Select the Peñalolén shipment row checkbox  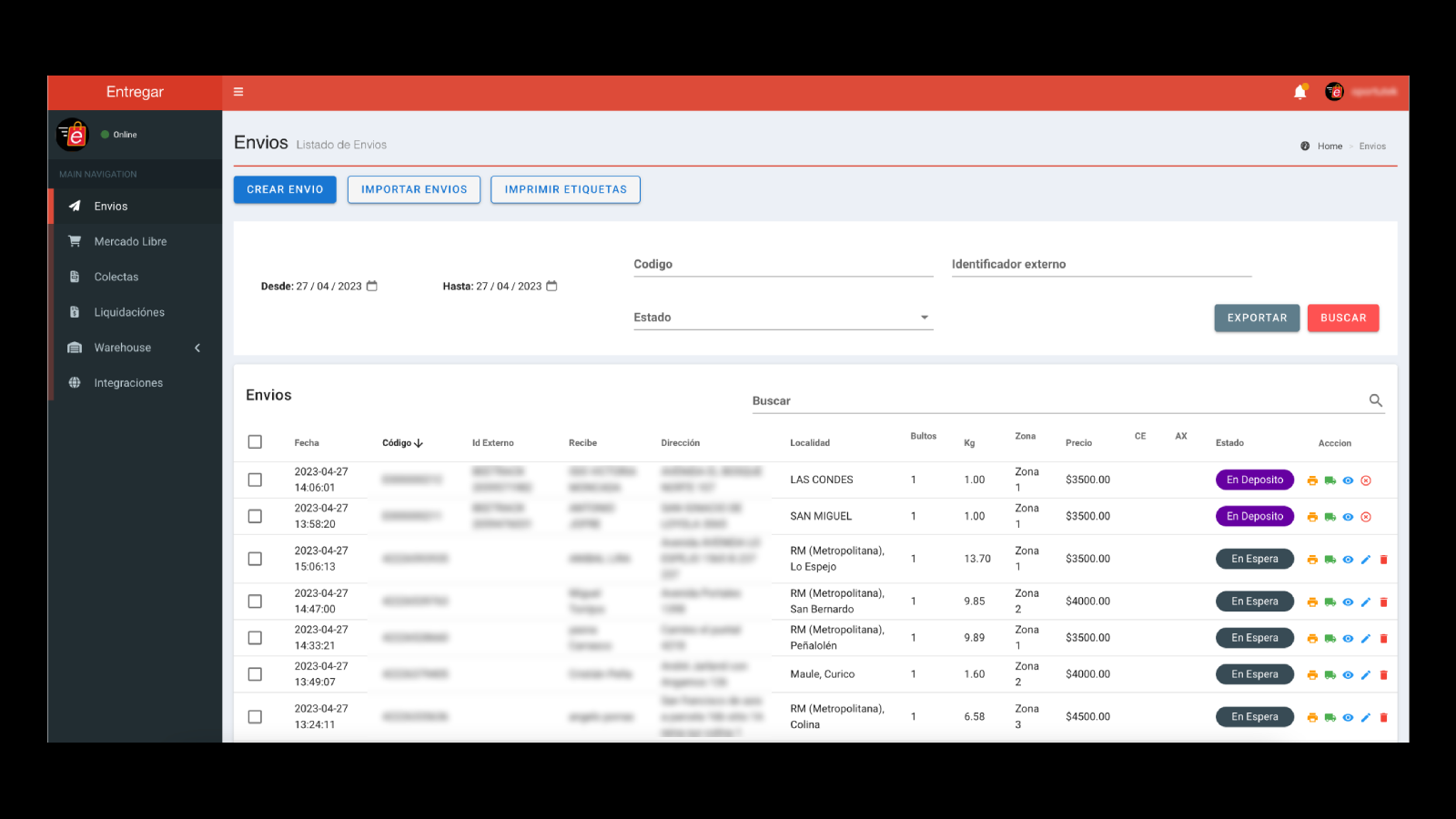click(x=255, y=638)
